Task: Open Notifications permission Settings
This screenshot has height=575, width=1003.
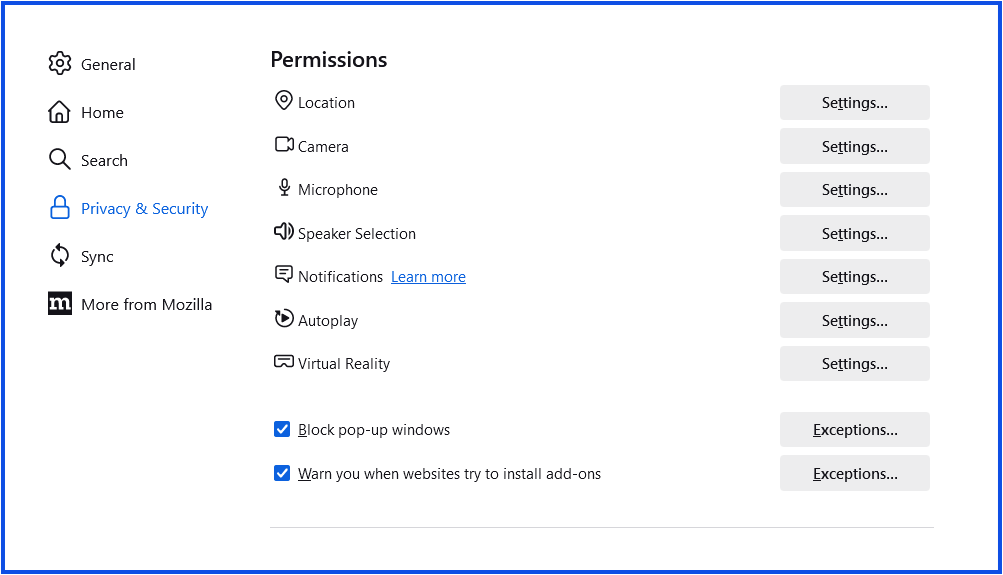Action: (854, 277)
